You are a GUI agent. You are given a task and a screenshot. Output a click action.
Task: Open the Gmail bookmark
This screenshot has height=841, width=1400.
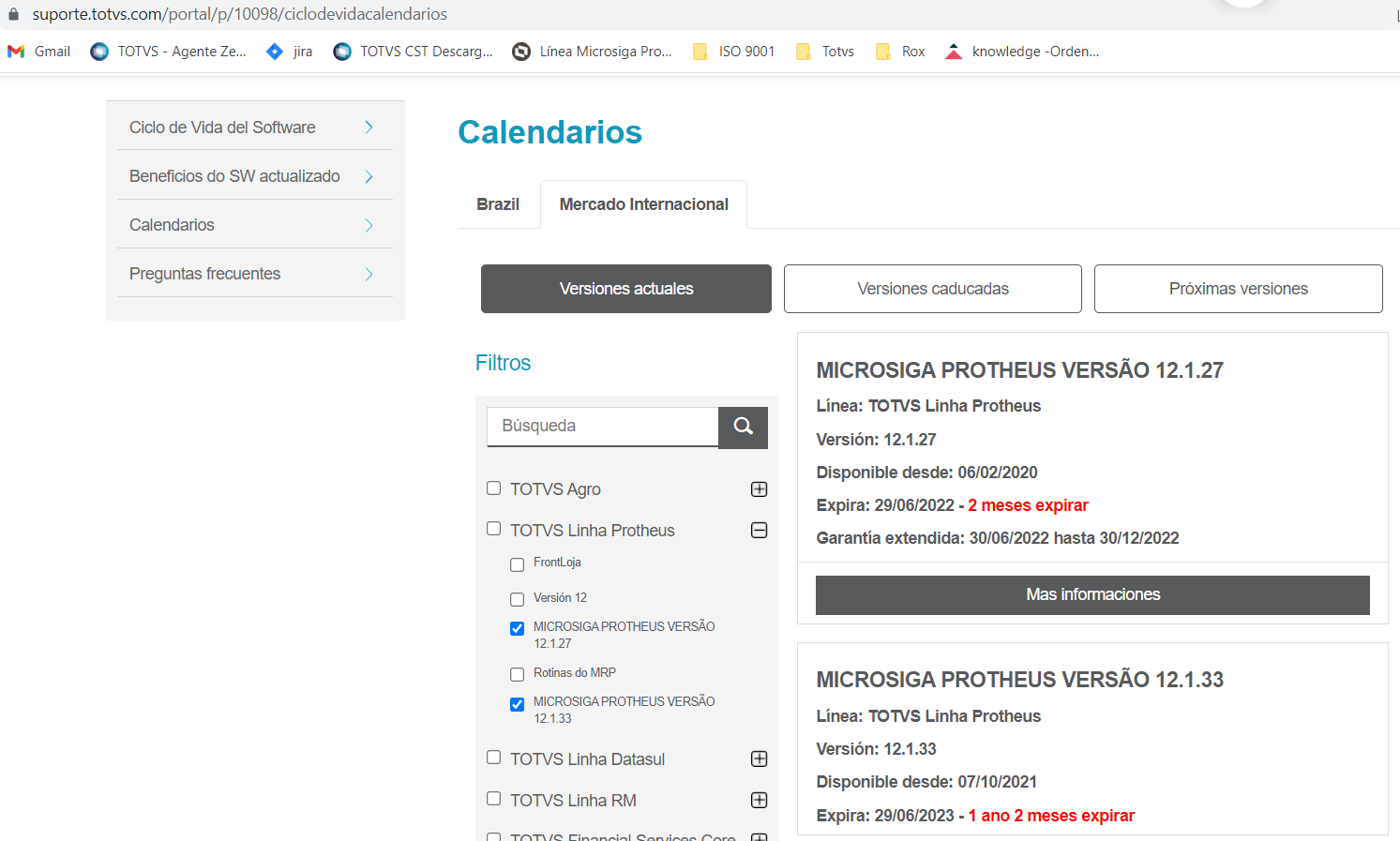click(x=38, y=52)
